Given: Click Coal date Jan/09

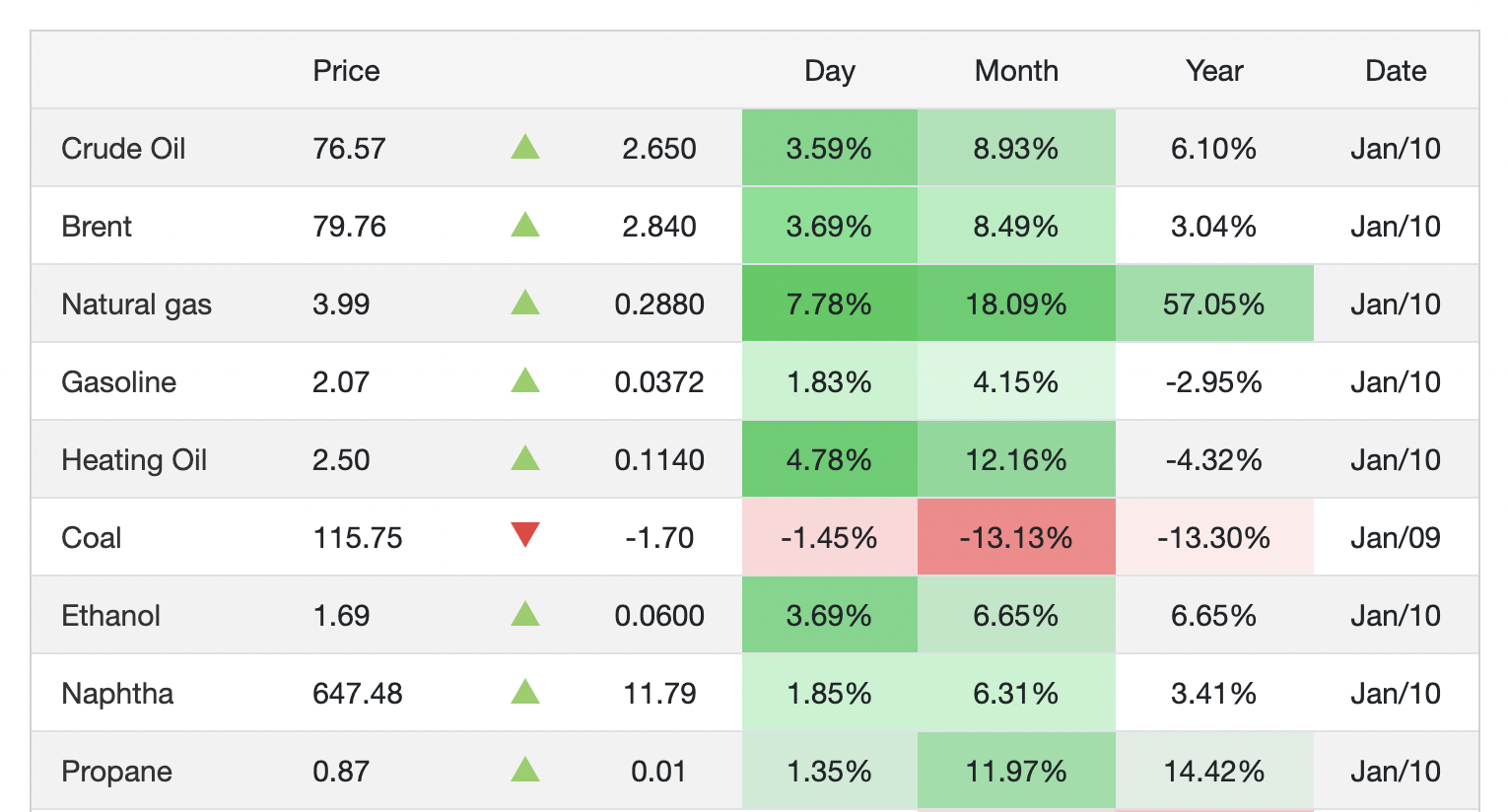Looking at the screenshot, I should tap(1396, 538).
